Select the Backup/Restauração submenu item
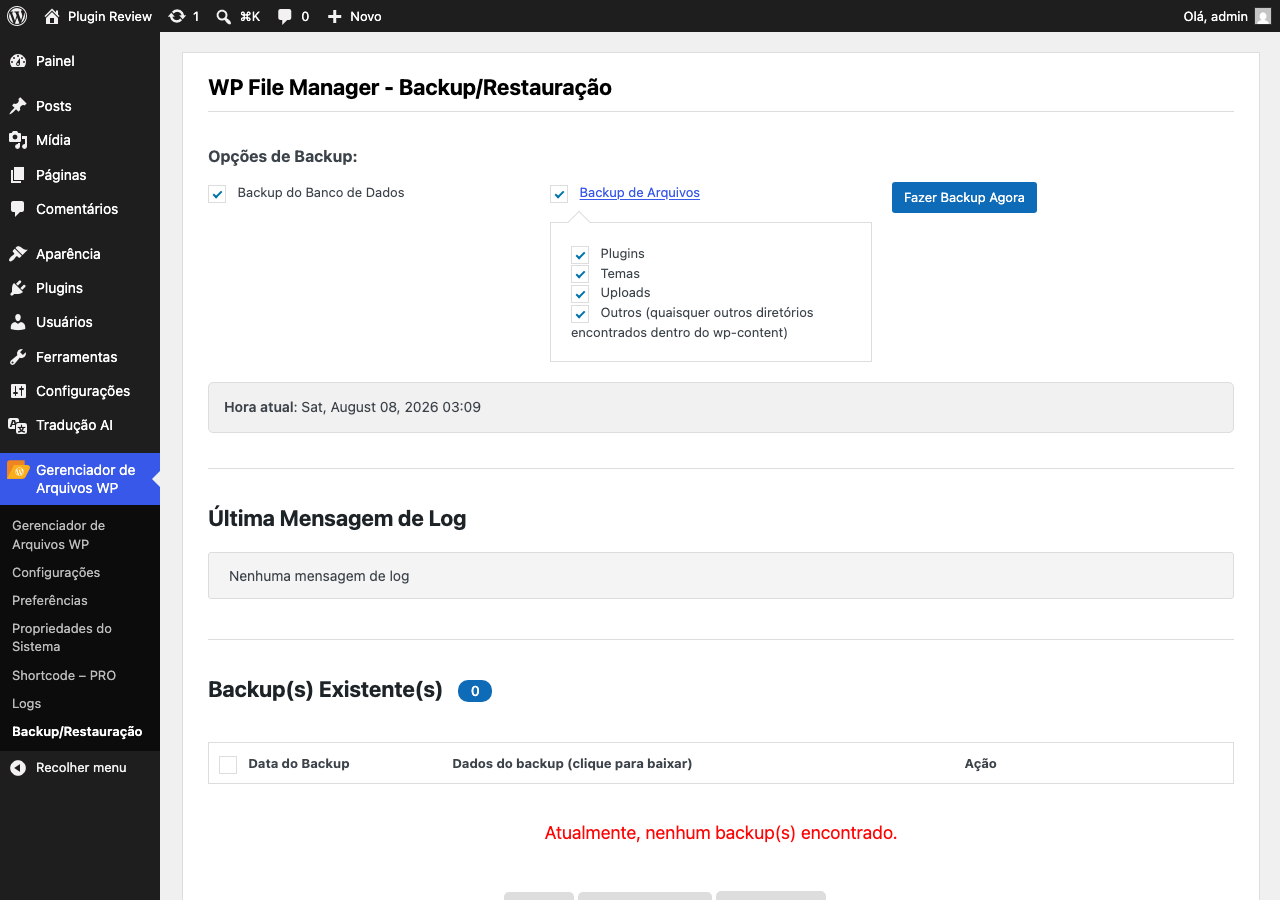The image size is (1280, 900). point(77,732)
